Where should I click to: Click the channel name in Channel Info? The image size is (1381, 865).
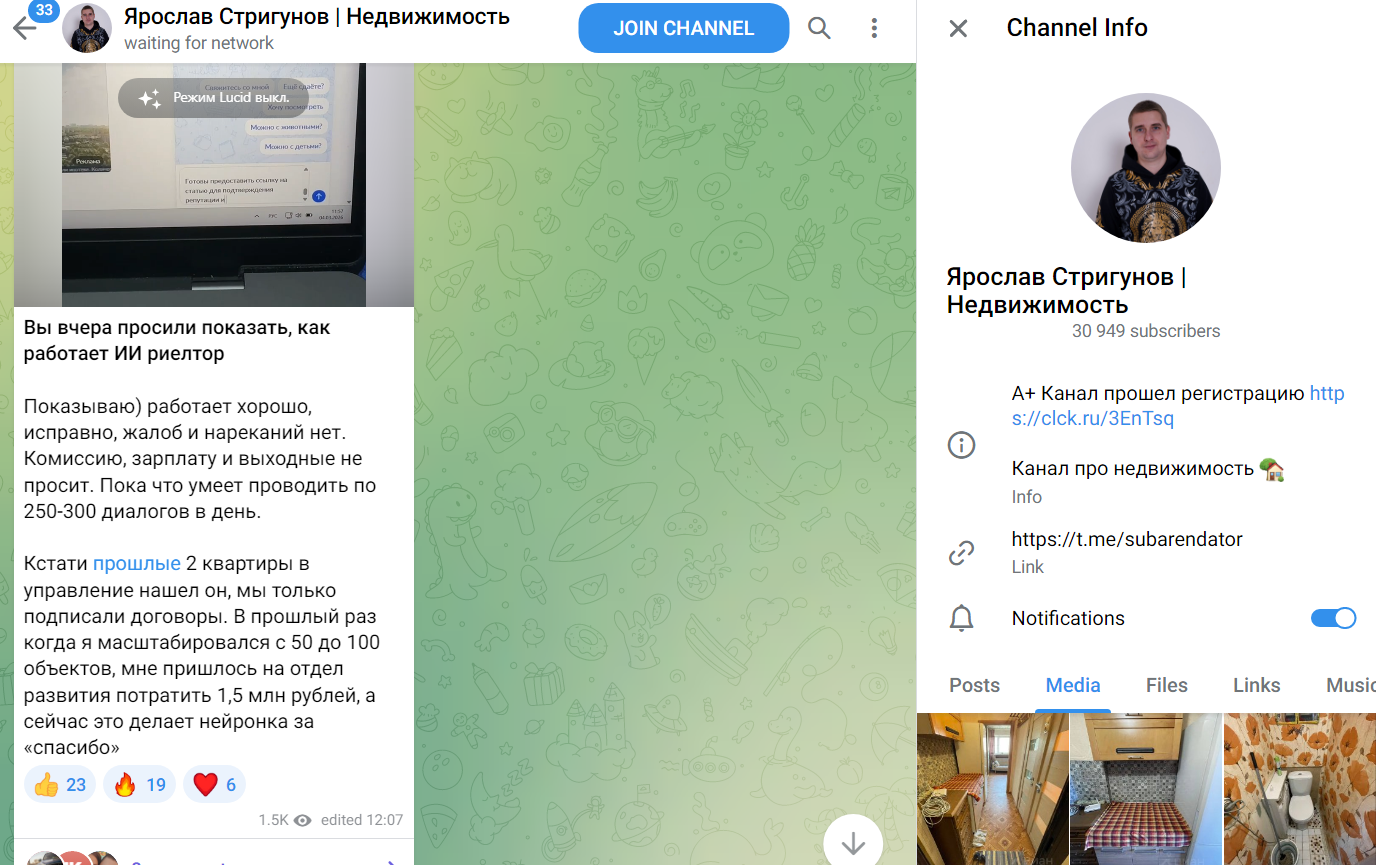(1067, 290)
